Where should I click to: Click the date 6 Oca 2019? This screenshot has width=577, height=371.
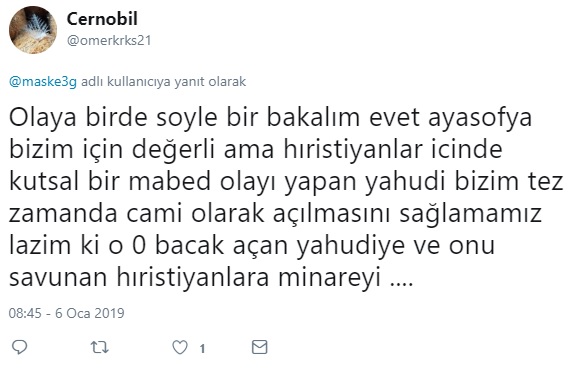tap(90, 313)
